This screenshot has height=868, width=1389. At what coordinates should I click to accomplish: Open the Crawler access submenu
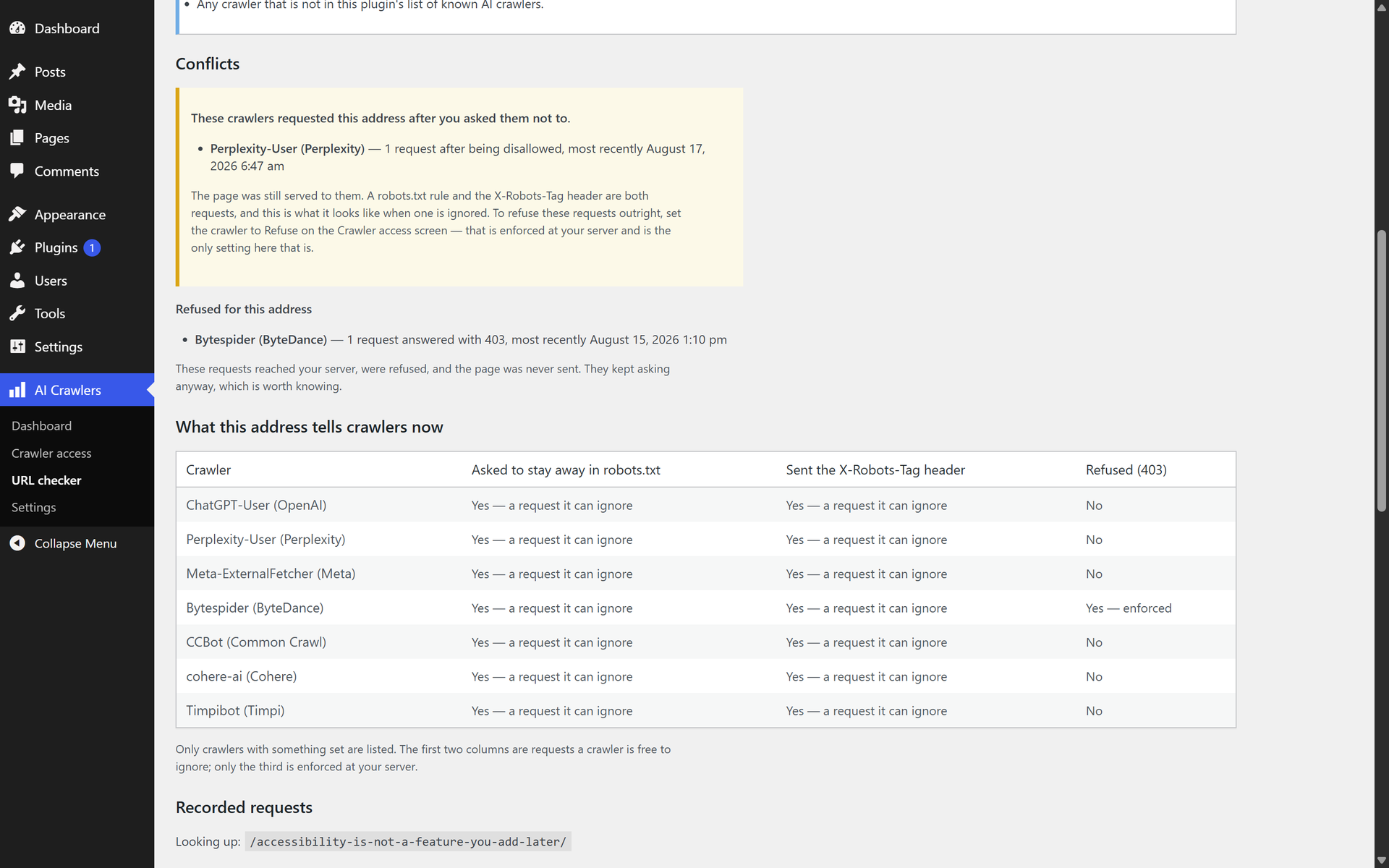[51, 453]
